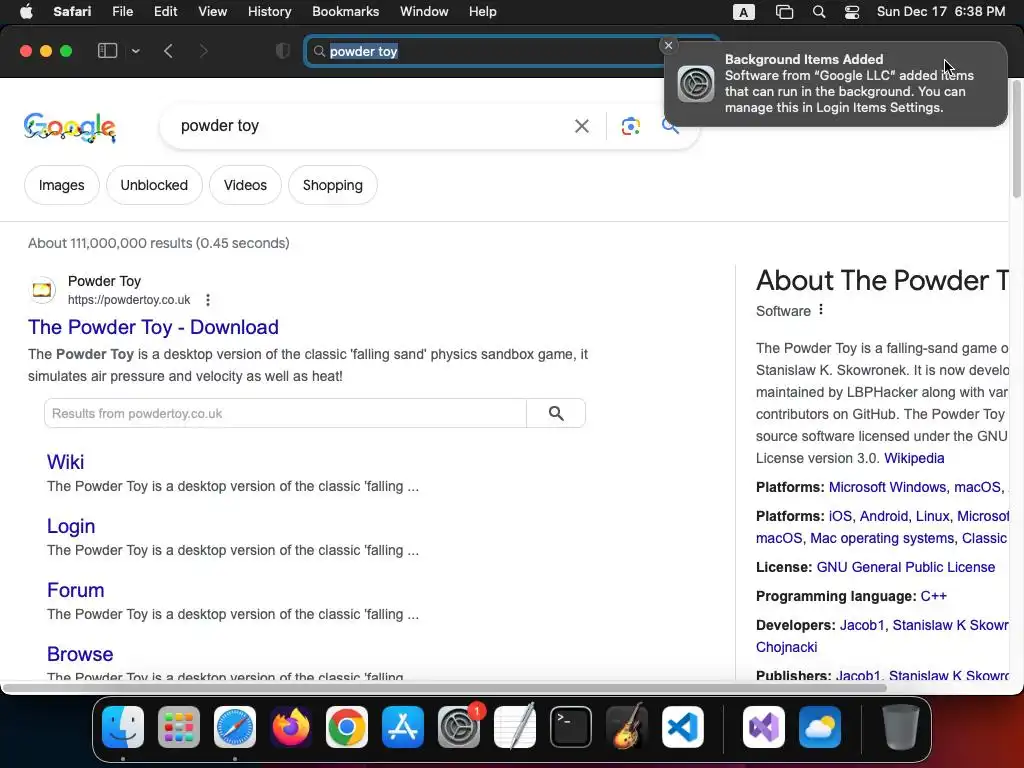Switch to Shopping results
This screenshot has height=768, width=1024.
point(332,185)
